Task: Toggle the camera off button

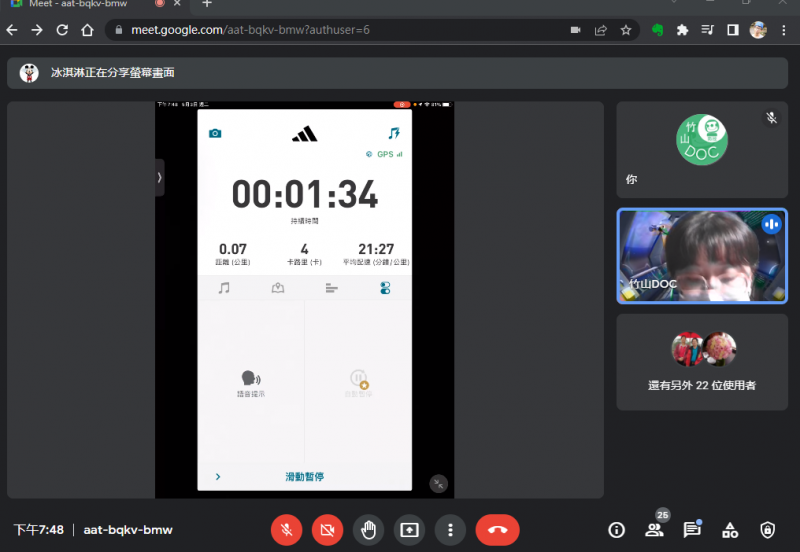Action: point(327,530)
